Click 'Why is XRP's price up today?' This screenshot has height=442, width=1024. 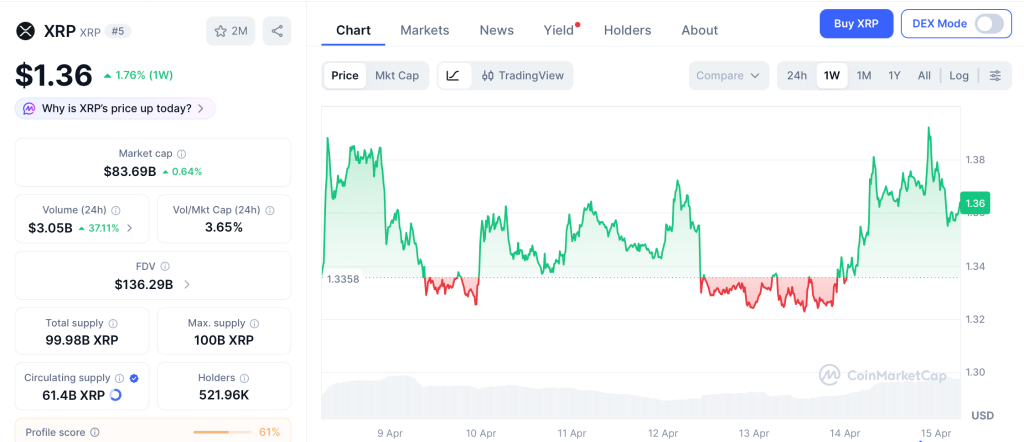115,108
